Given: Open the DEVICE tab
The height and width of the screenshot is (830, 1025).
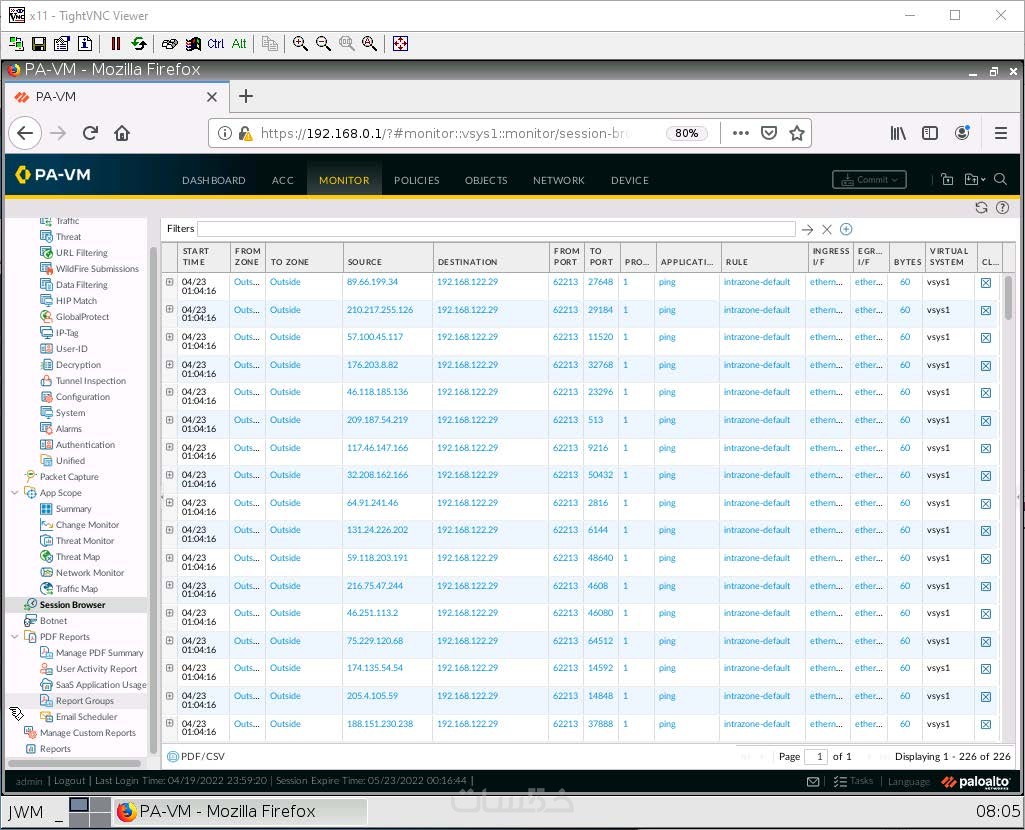Looking at the screenshot, I should [x=630, y=180].
